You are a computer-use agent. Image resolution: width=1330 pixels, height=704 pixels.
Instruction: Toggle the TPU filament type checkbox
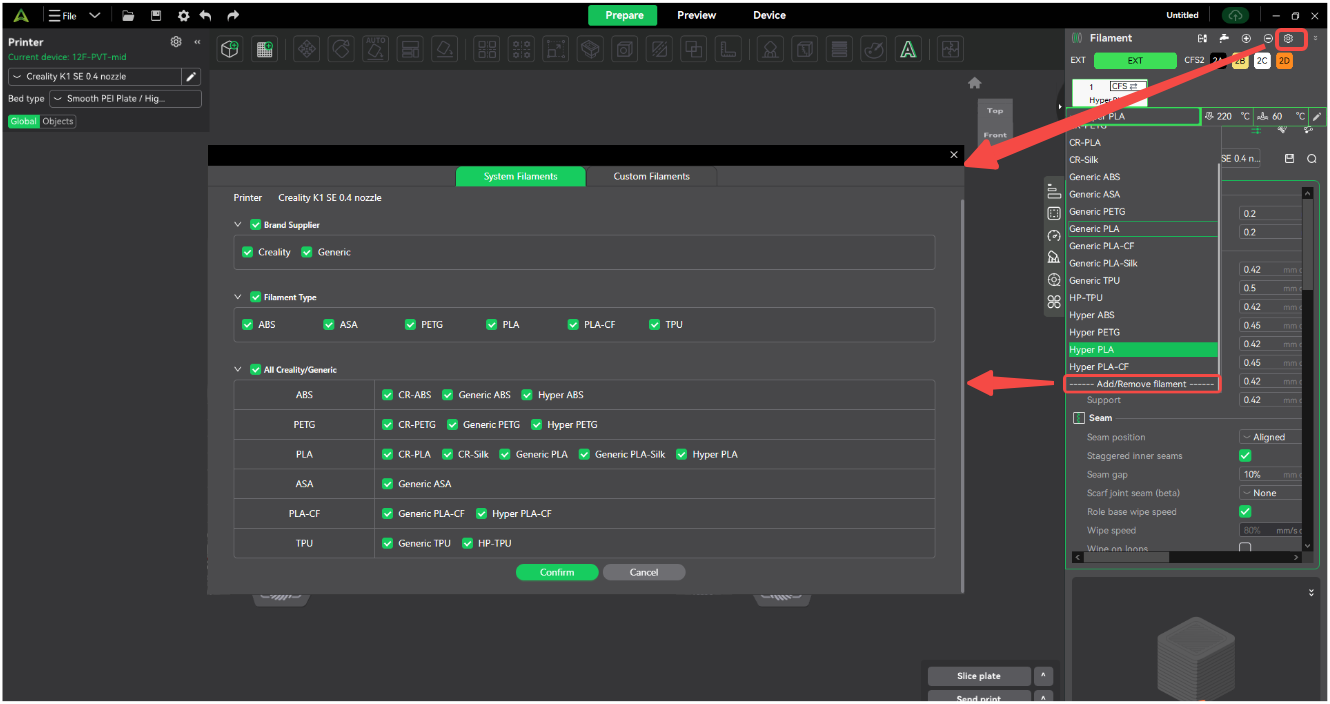[655, 324]
